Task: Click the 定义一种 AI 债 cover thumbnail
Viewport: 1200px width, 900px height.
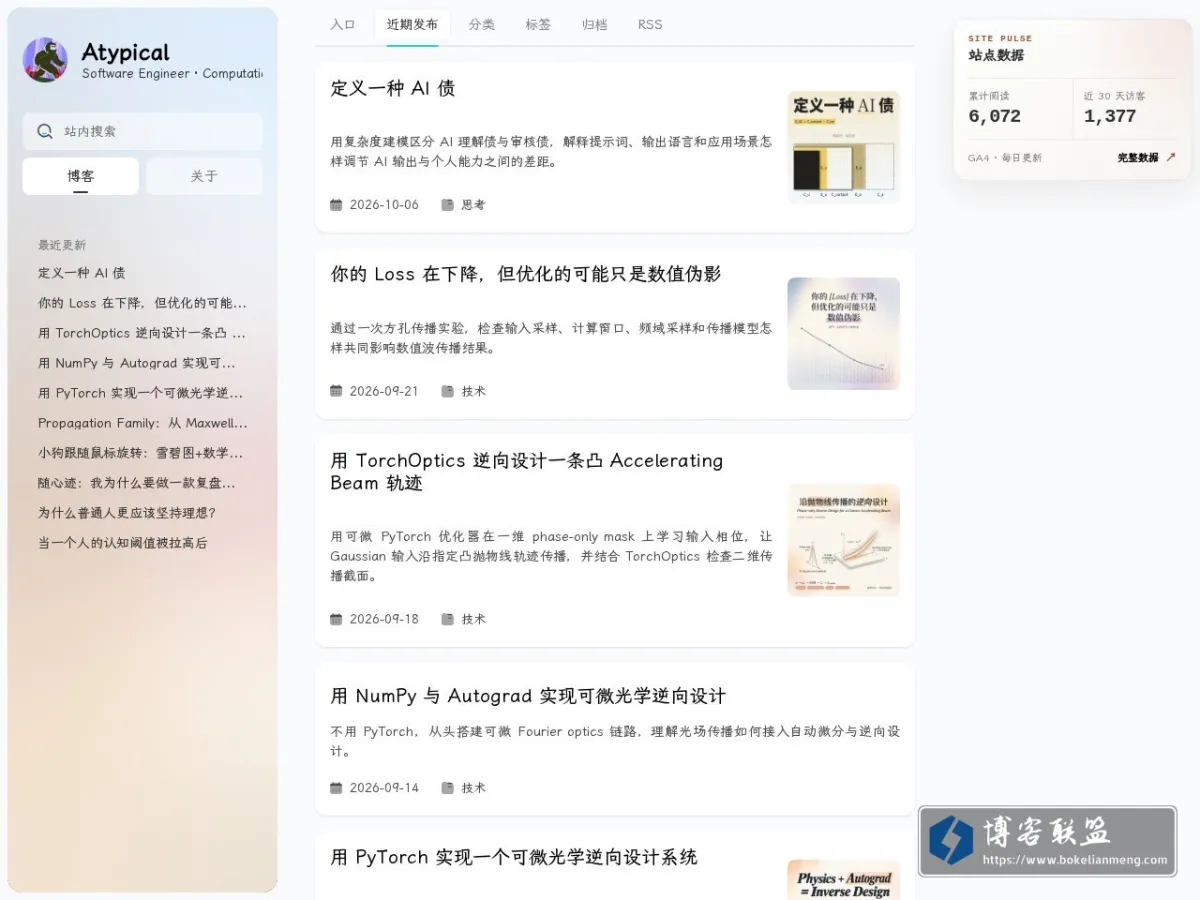Action: [x=844, y=147]
